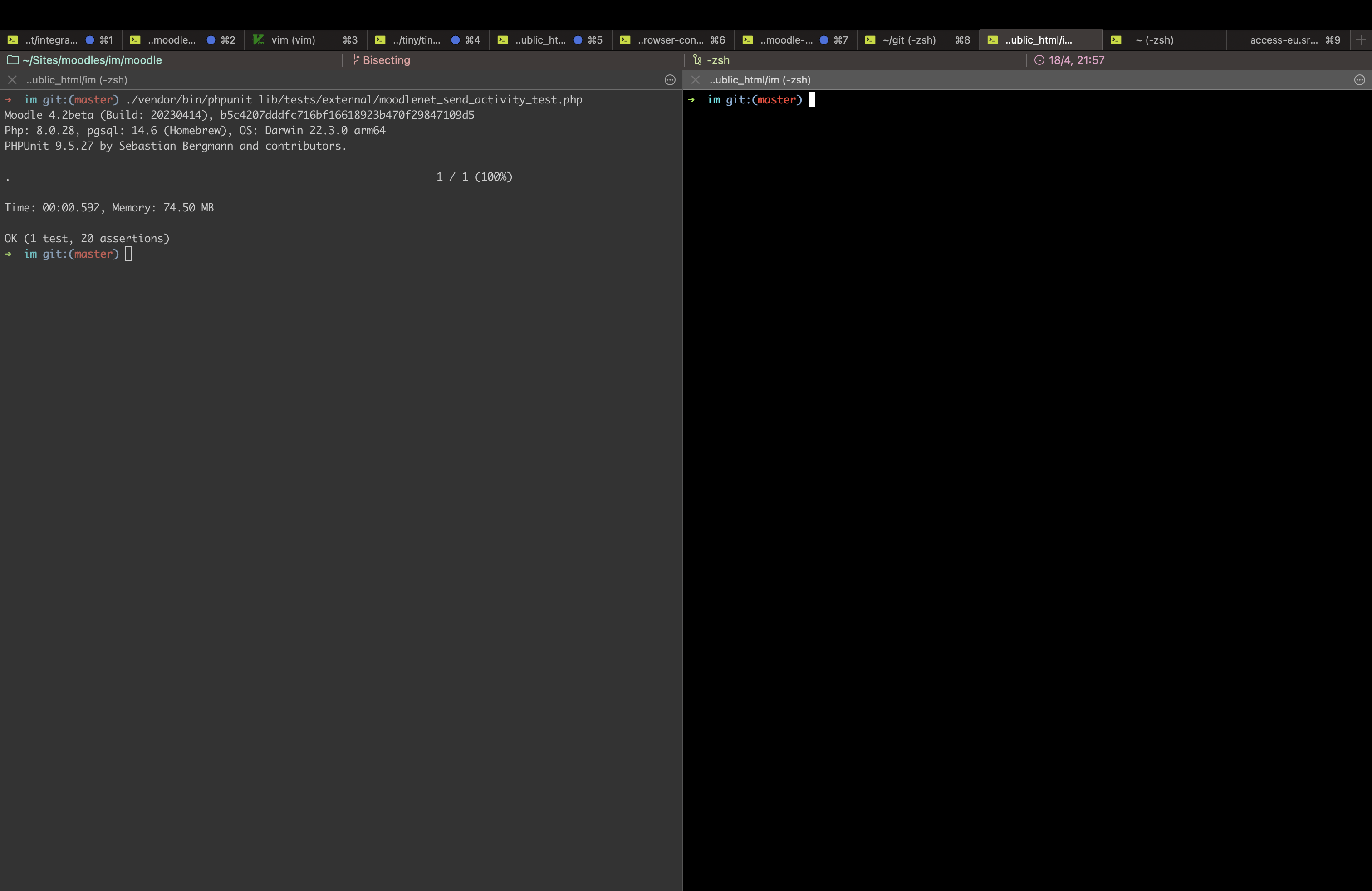Click the Bisecting status label
The image size is (1372, 891).
[x=386, y=60]
